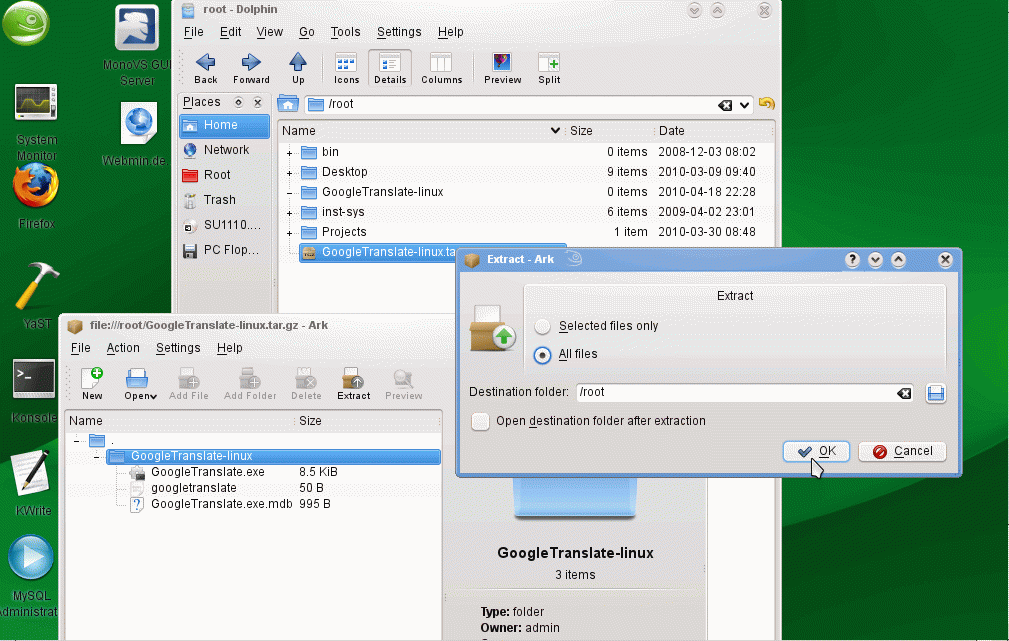This screenshot has width=1009, height=641.
Task: Select SU1110 device in Places panel
Action: (224, 225)
